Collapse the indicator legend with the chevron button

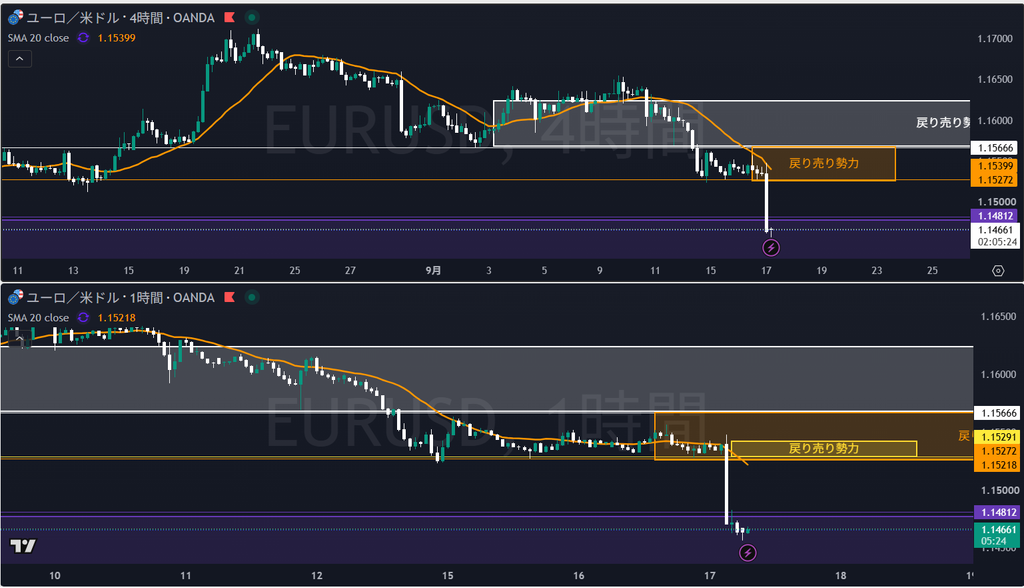pos(20,59)
